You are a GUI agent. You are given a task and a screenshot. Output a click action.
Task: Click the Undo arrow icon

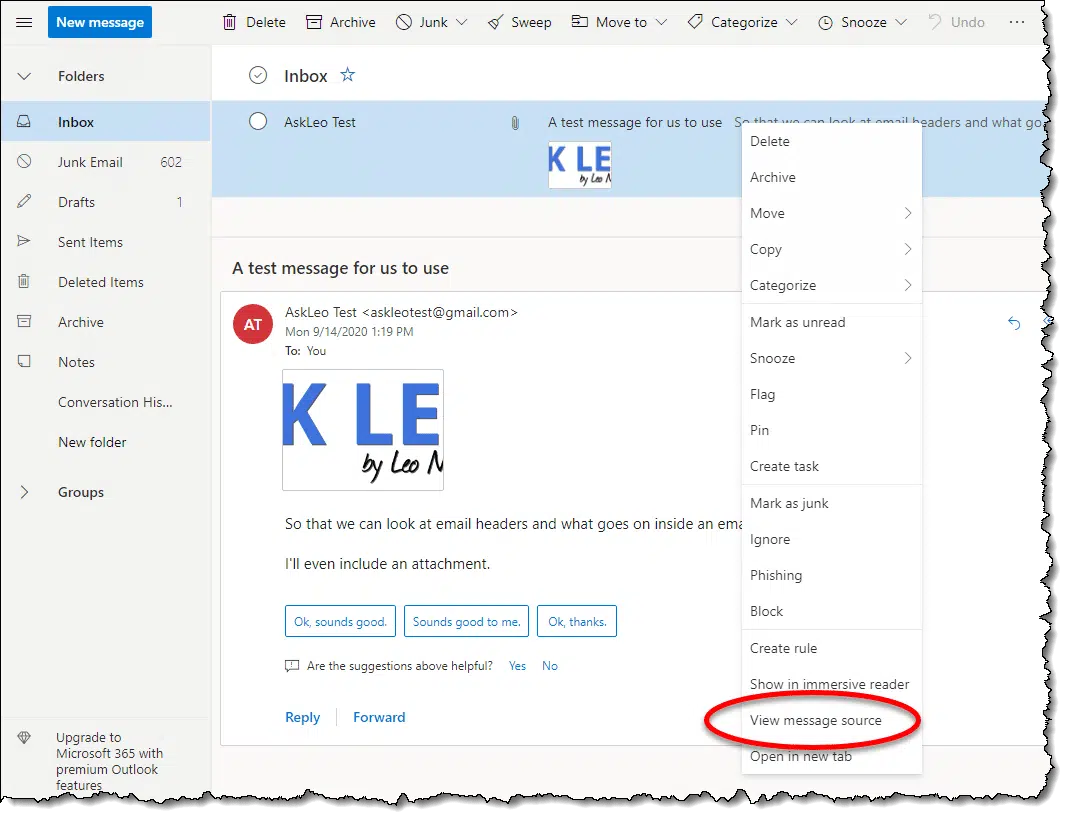pos(935,22)
